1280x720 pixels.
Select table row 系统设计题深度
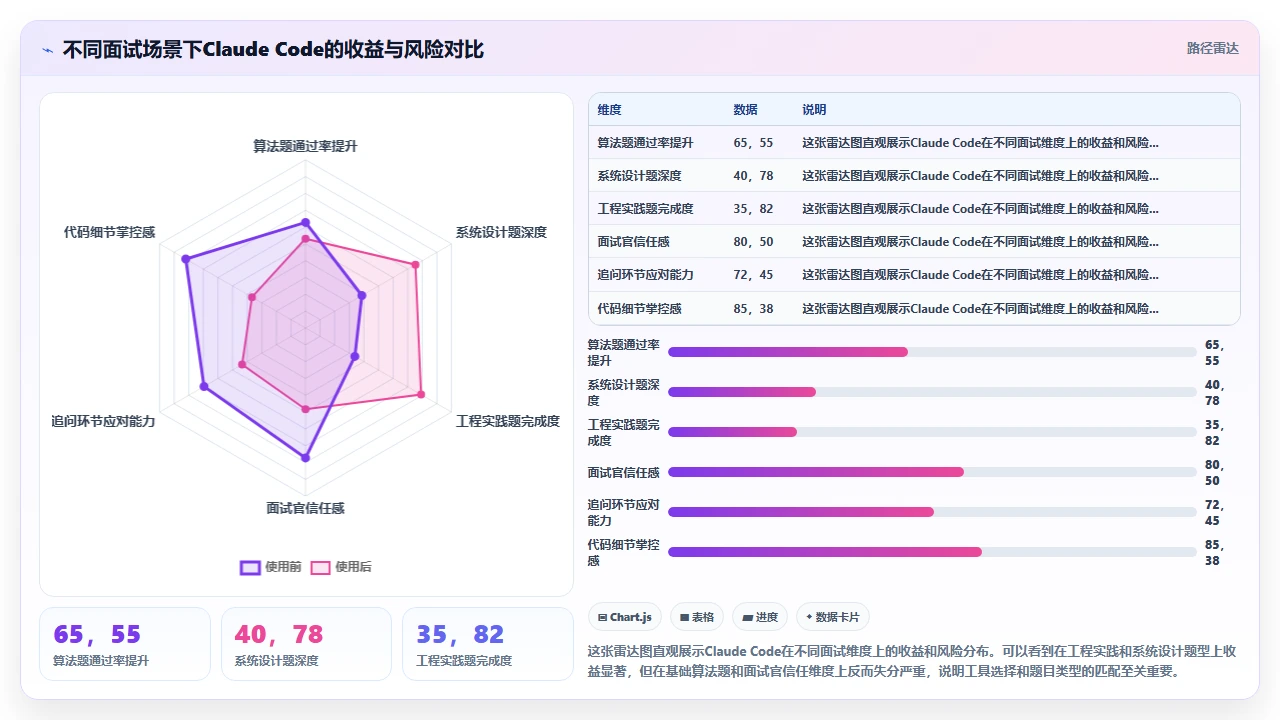[914, 175]
